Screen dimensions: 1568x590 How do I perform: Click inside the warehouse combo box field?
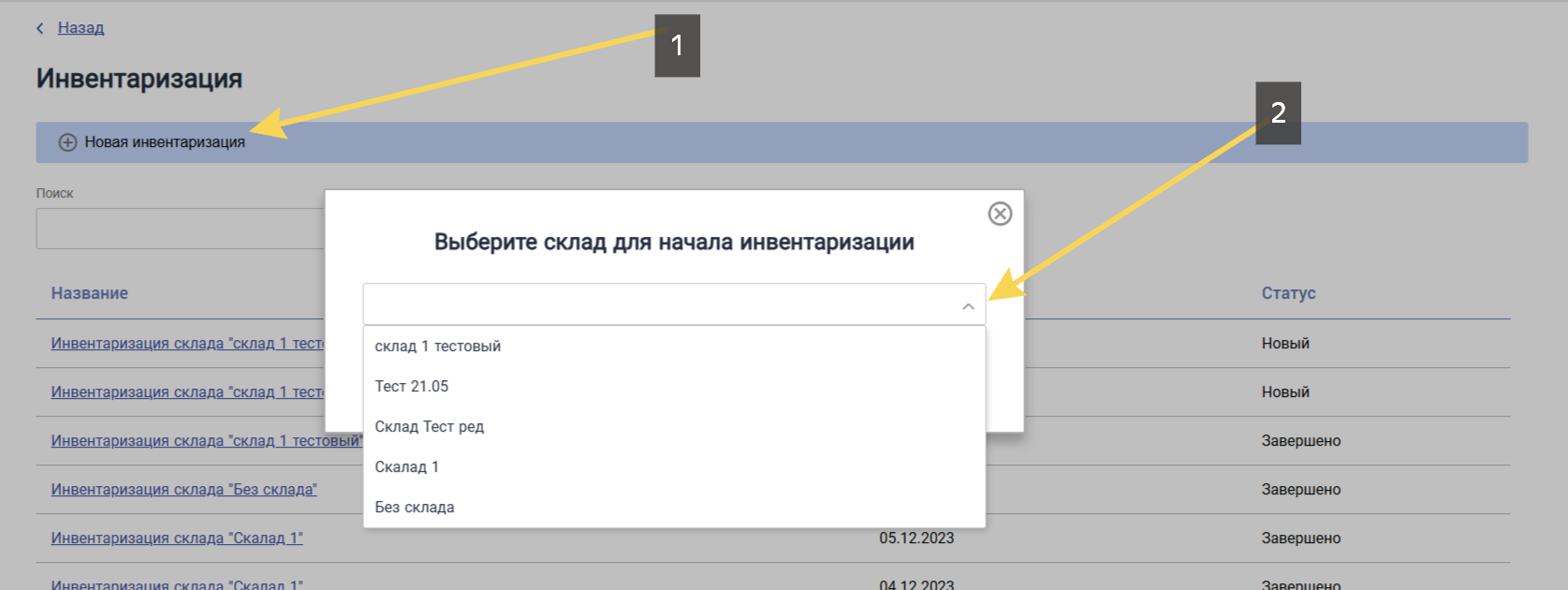tap(674, 304)
